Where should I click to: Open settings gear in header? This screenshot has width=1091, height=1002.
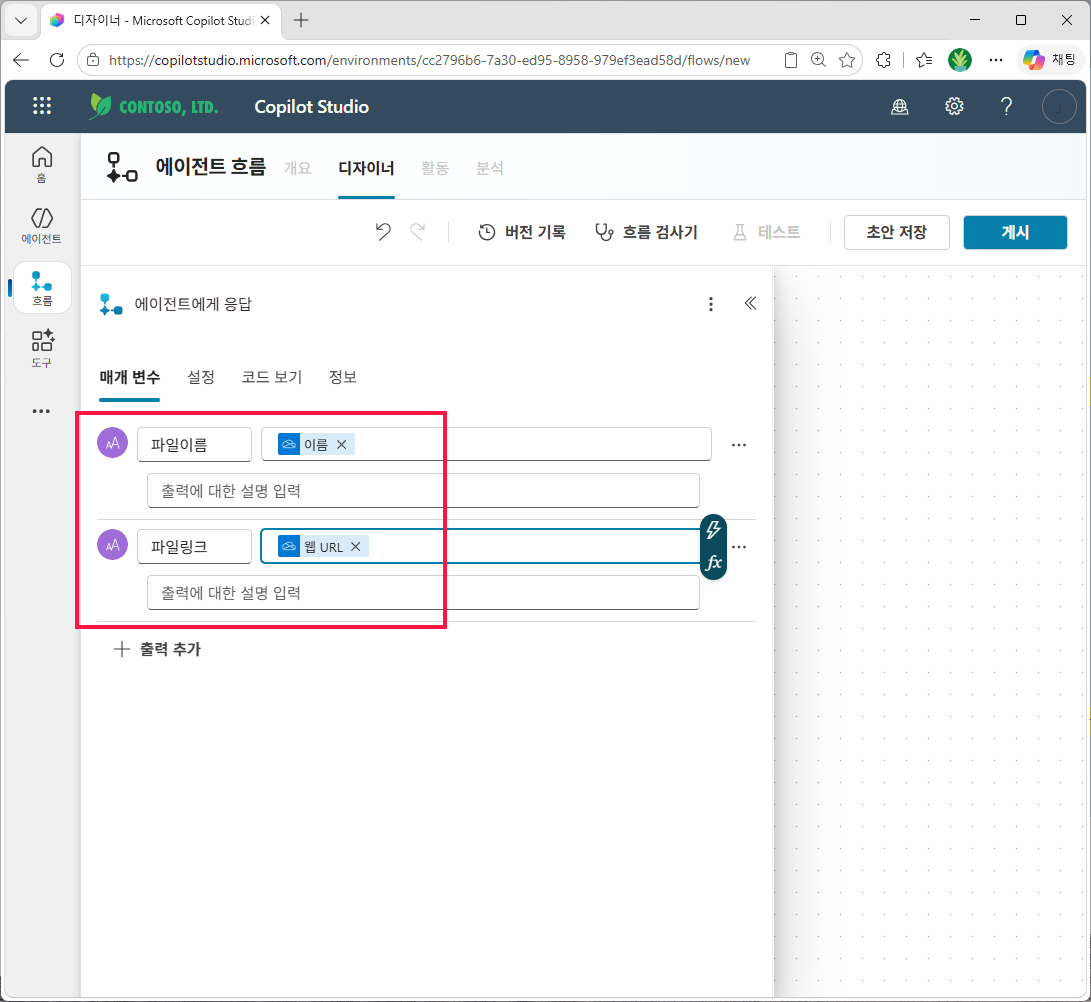[x=954, y=106]
